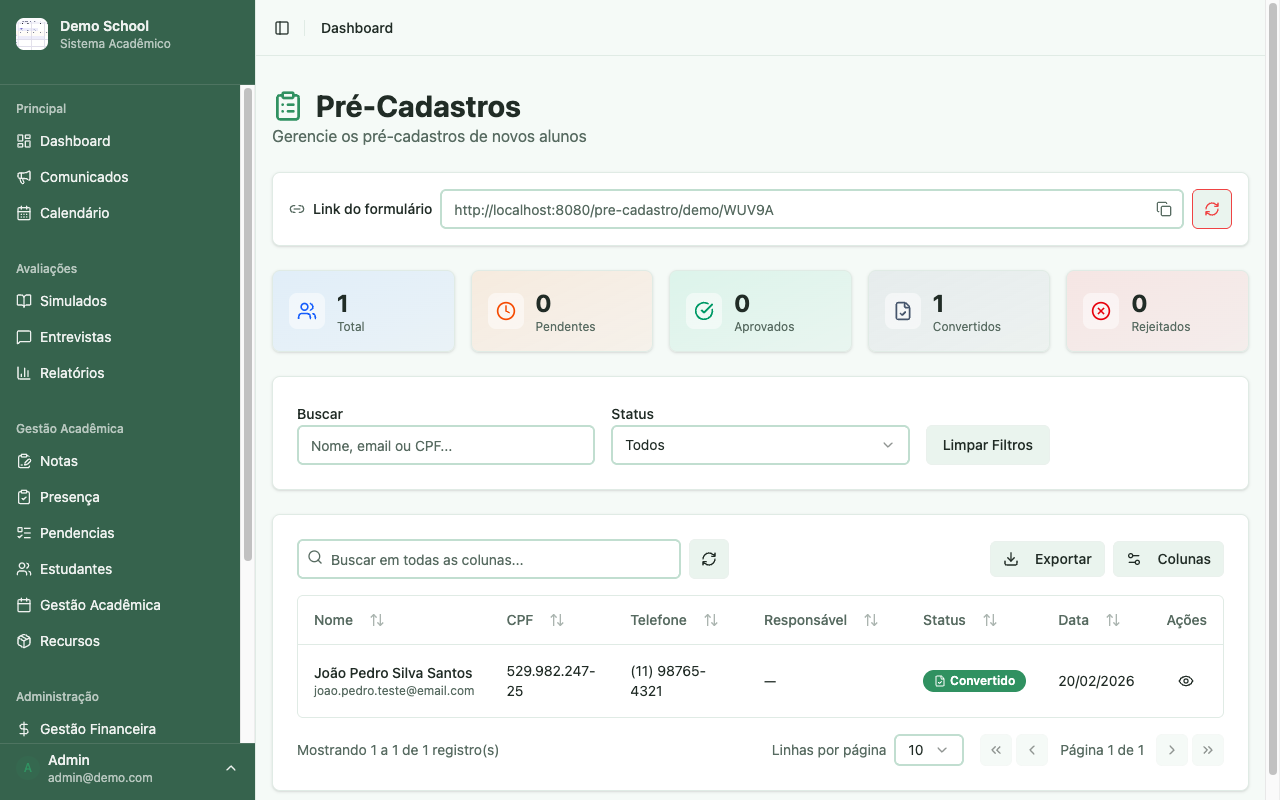
Task: Click the Limpar Filtros button
Action: pyautogui.click(x=988, y=445)
